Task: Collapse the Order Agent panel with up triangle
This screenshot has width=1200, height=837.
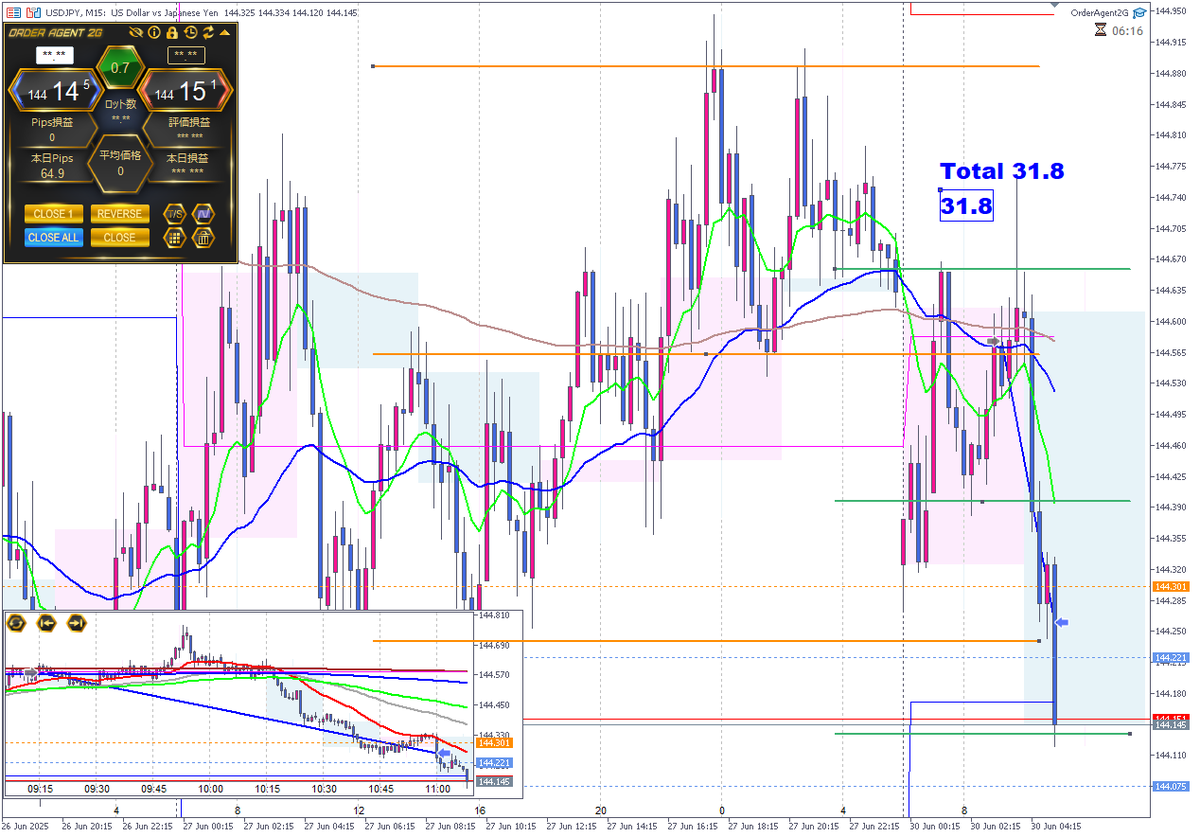Action: click(225, 32)
